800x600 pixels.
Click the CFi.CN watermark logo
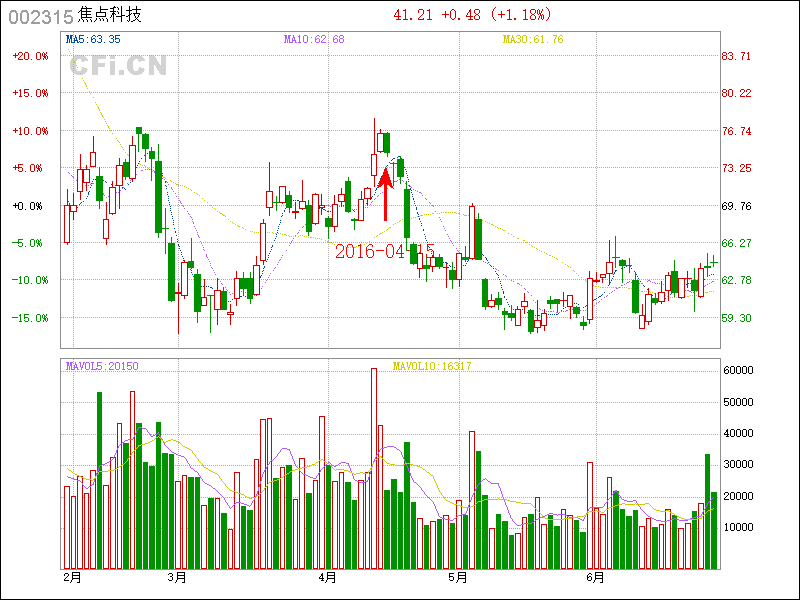point(118,66)
